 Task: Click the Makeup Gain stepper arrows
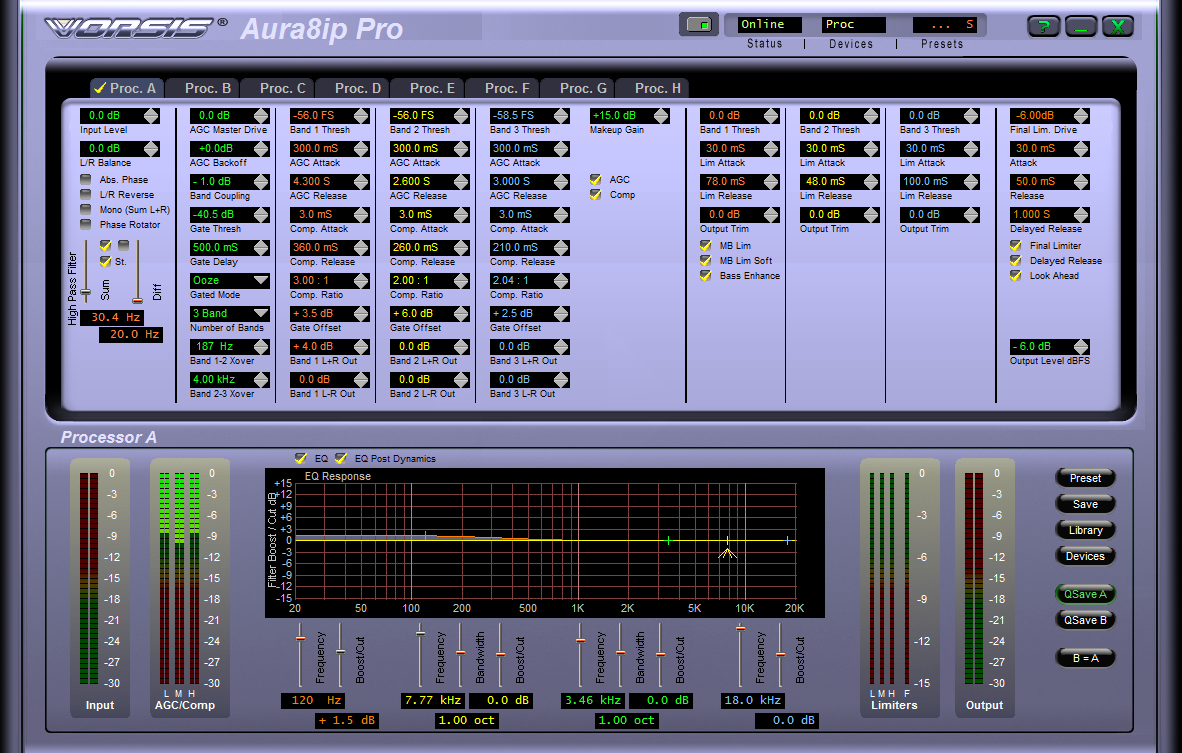click(661, 115)
